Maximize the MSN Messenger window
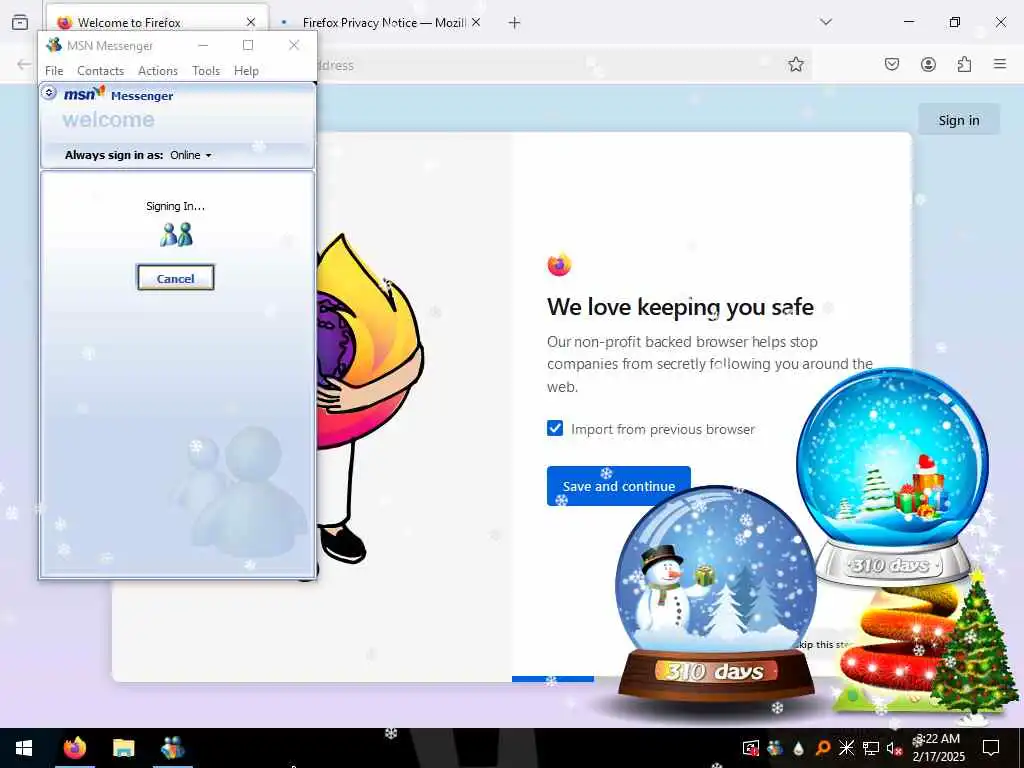The width and height of the screenshot is (1024, 768). pos(248,45)
